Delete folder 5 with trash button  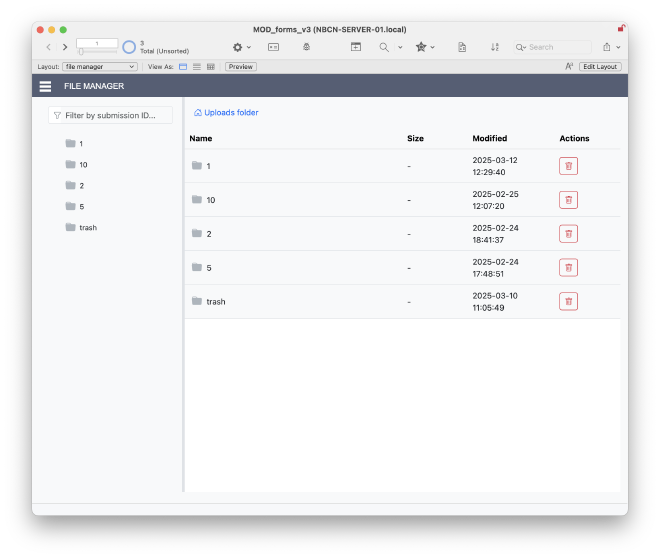(568, 268)
